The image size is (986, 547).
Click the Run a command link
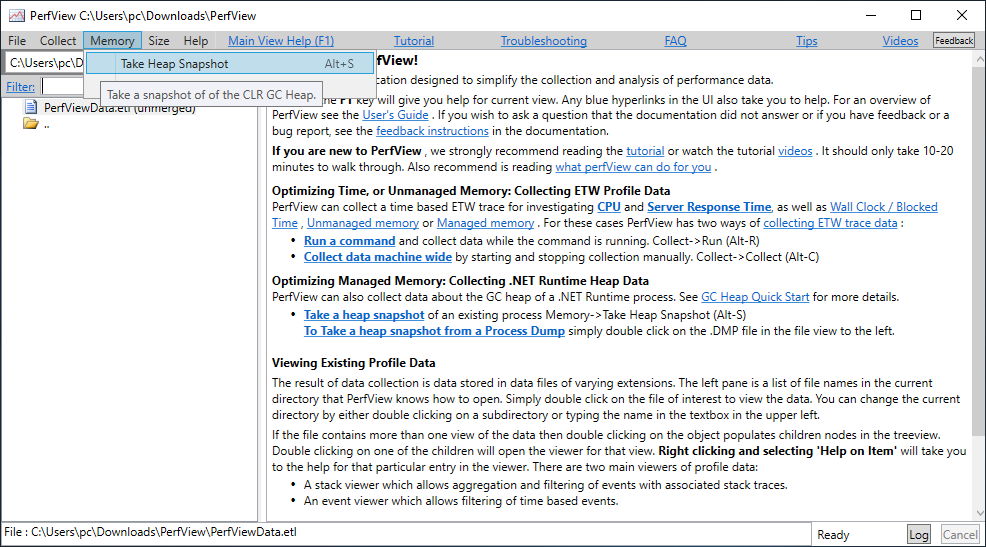click(x=350, y=241)
